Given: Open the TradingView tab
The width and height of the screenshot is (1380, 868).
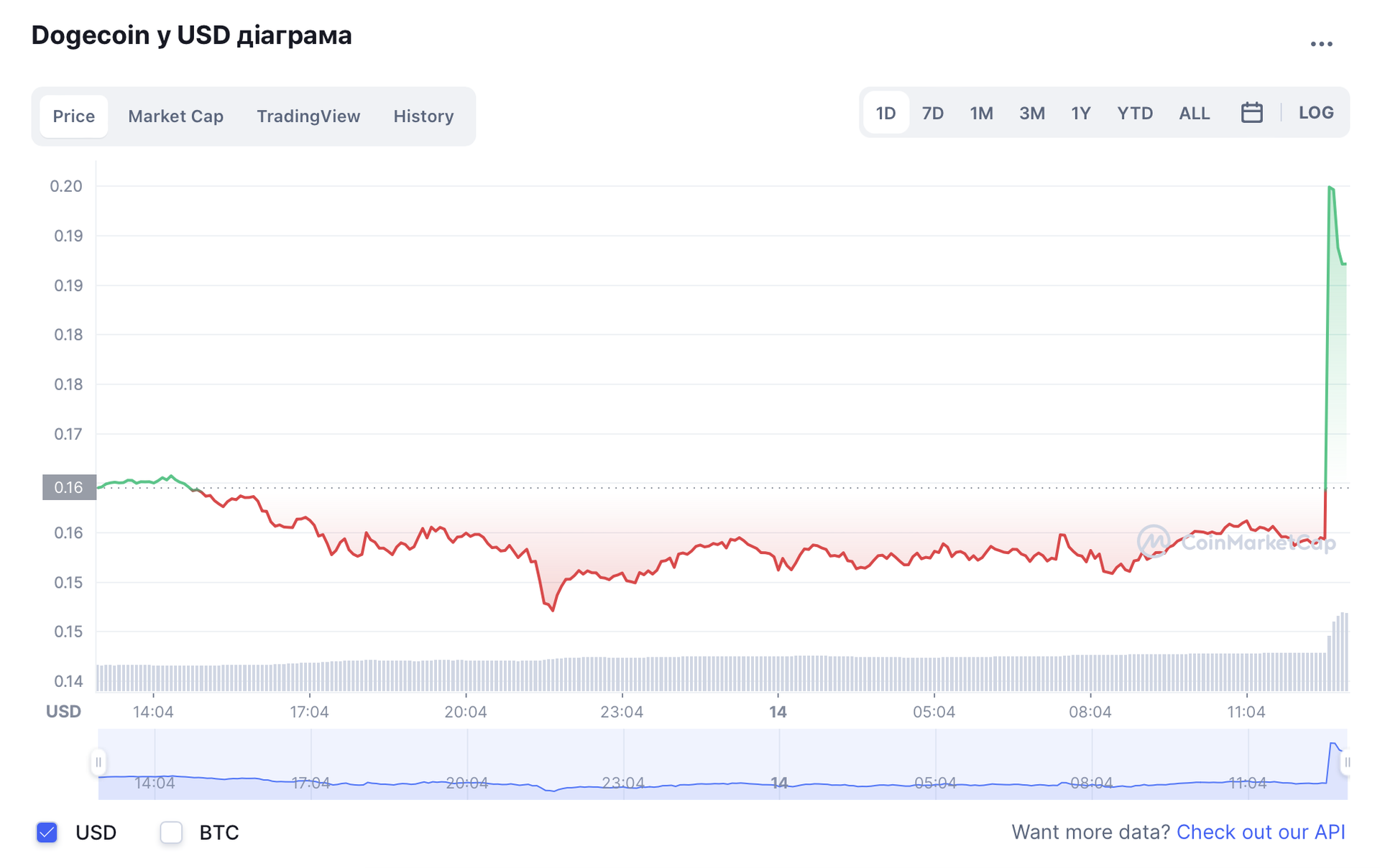Looking at the screenshot, I should 308,116.
